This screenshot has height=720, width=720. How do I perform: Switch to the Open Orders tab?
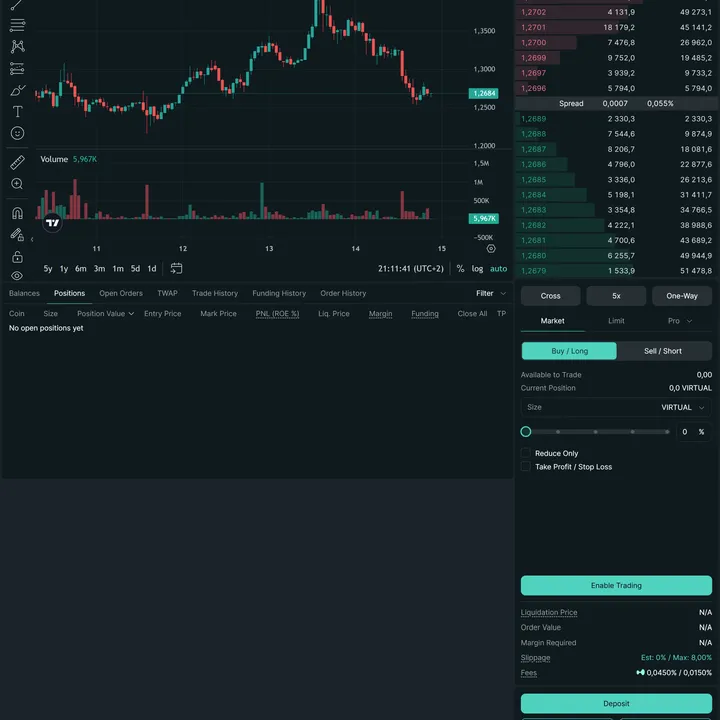pyautogui.click(x=121, y=293)
